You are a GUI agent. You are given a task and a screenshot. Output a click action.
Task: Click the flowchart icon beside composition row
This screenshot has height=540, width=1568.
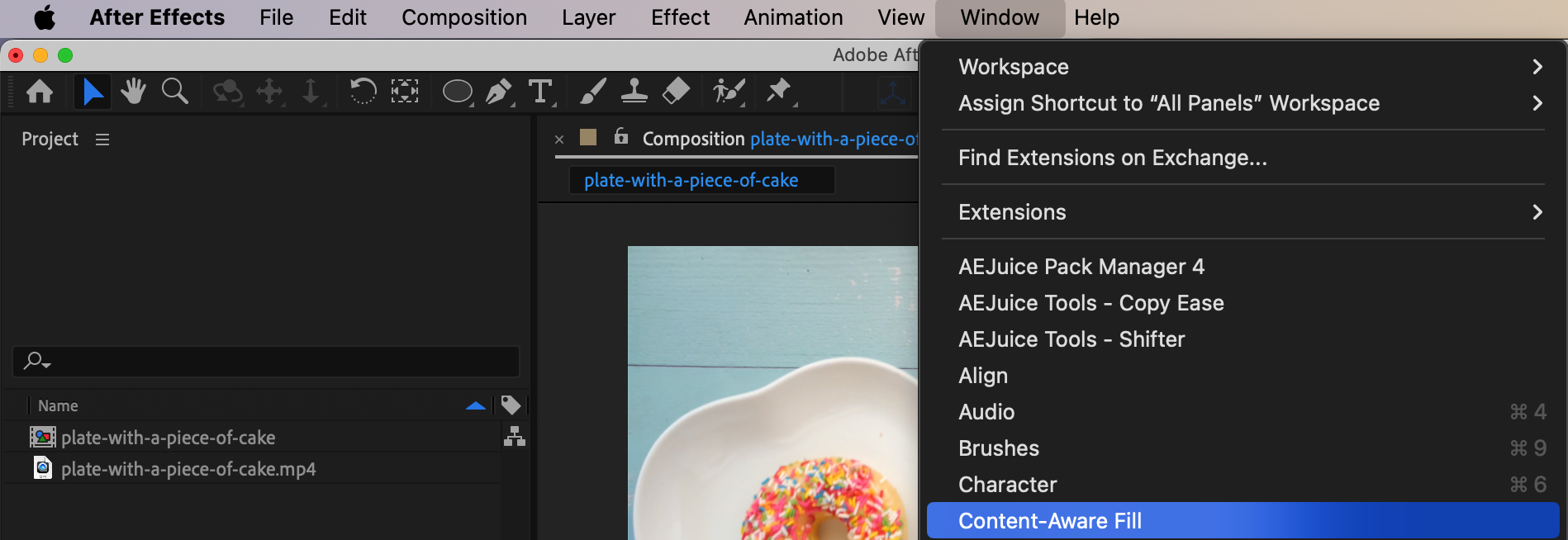pos(515,437)
